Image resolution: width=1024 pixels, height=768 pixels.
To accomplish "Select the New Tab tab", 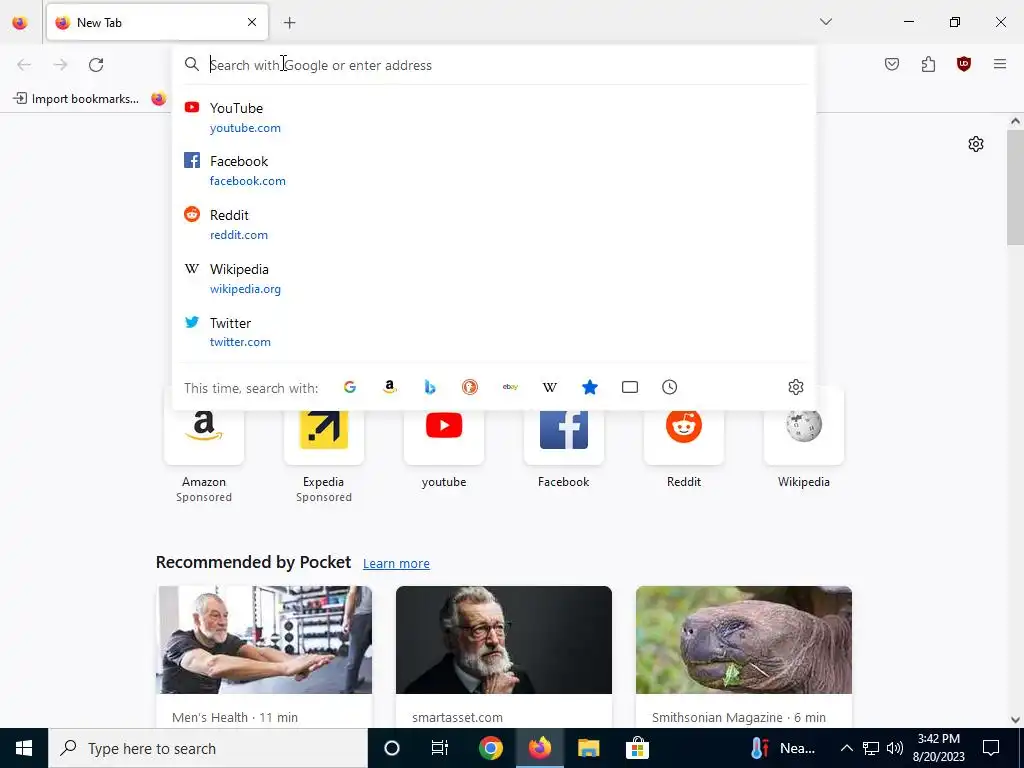I will pos(157,23).
